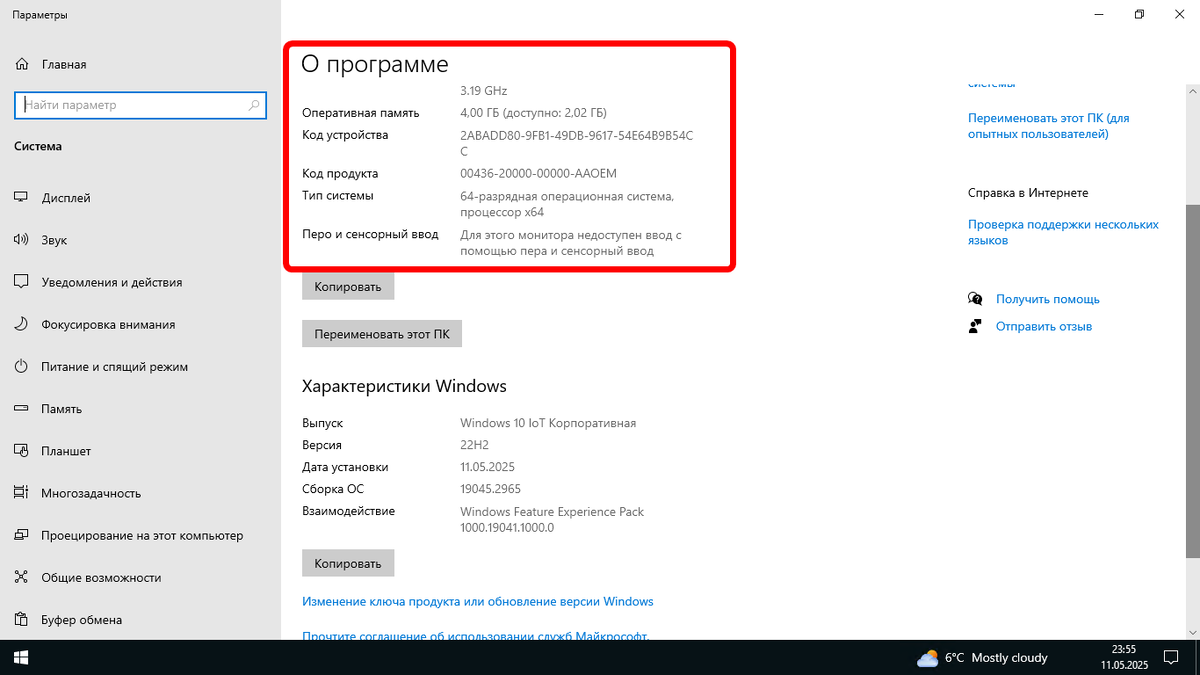The image size is (1200, 675).
Task: Open Питание и спящий режим page
Action: [x=140, y=367]
